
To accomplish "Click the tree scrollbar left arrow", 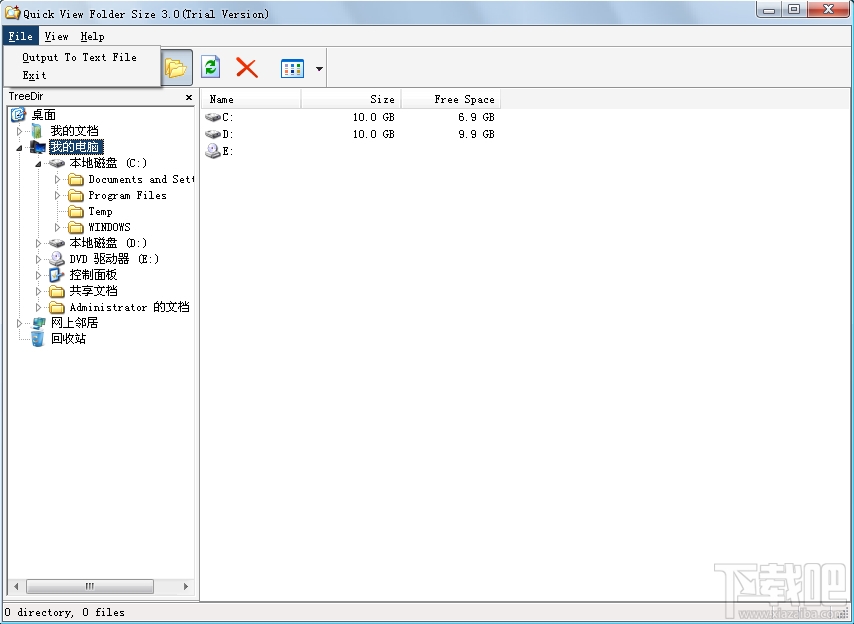I will 16,586.
